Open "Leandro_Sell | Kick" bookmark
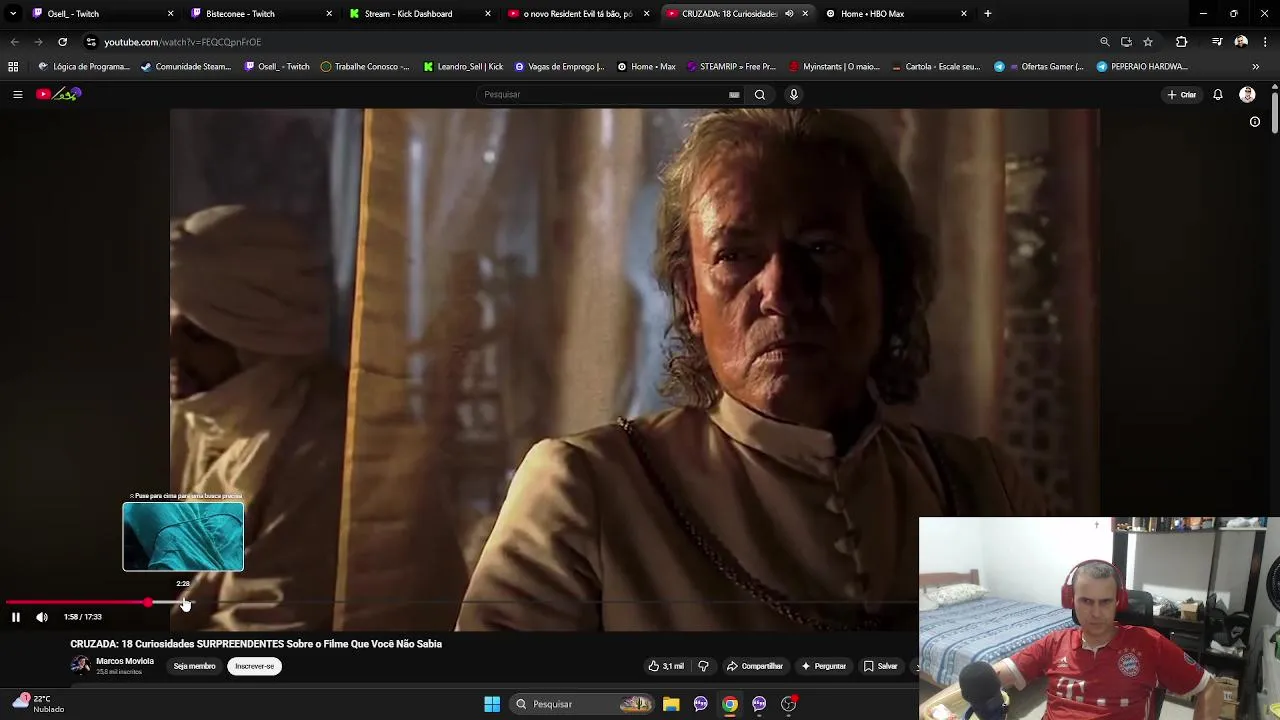This screenshot has height=720, width=1280. (463, 67)
